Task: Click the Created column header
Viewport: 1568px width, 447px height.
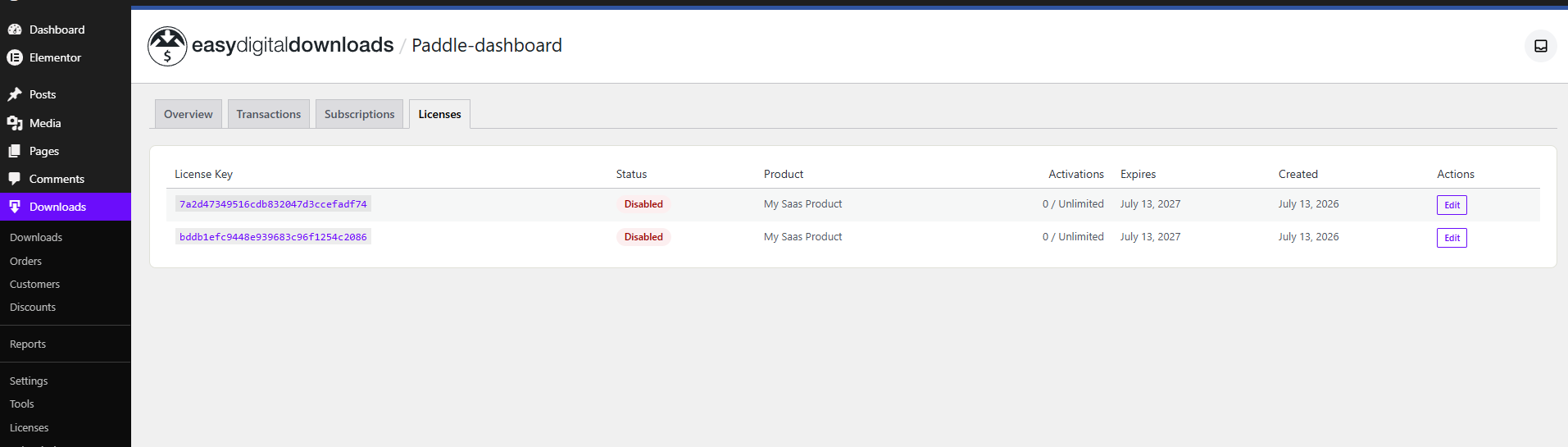Action: (x=1298, y=174)
